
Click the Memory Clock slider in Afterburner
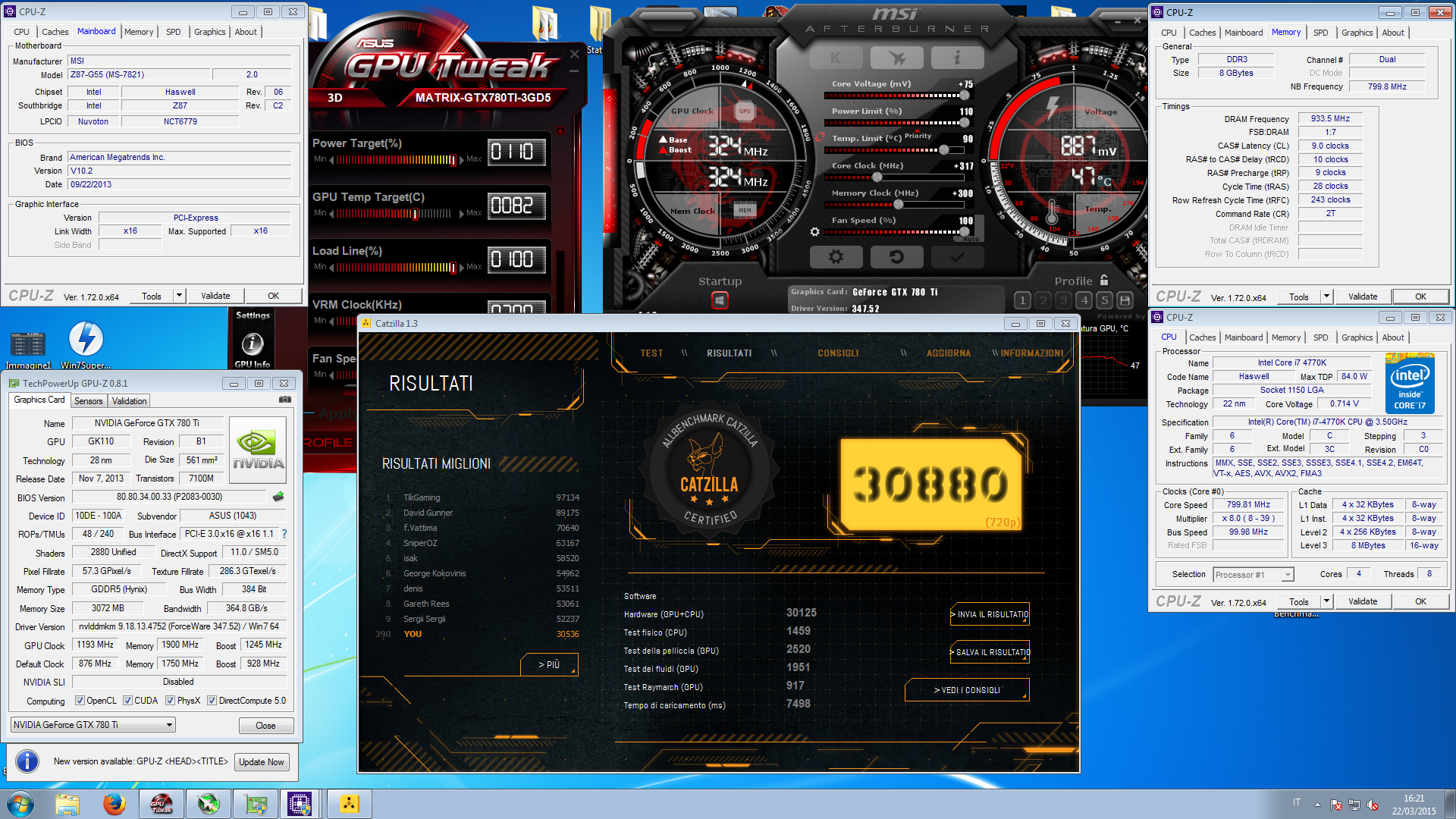(x=896, y=205)
